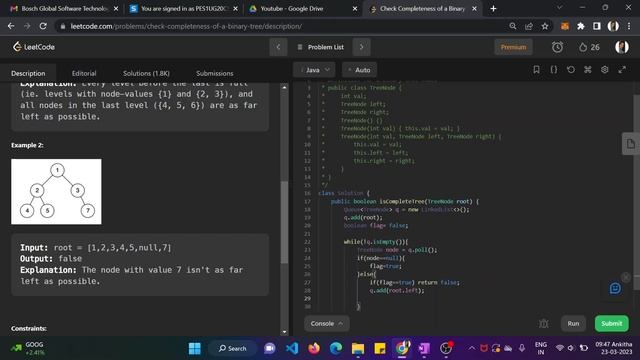Open editor settings gear icon
Image resolution: width=640 pixels, height=360 pixels.
pos(604,70)
